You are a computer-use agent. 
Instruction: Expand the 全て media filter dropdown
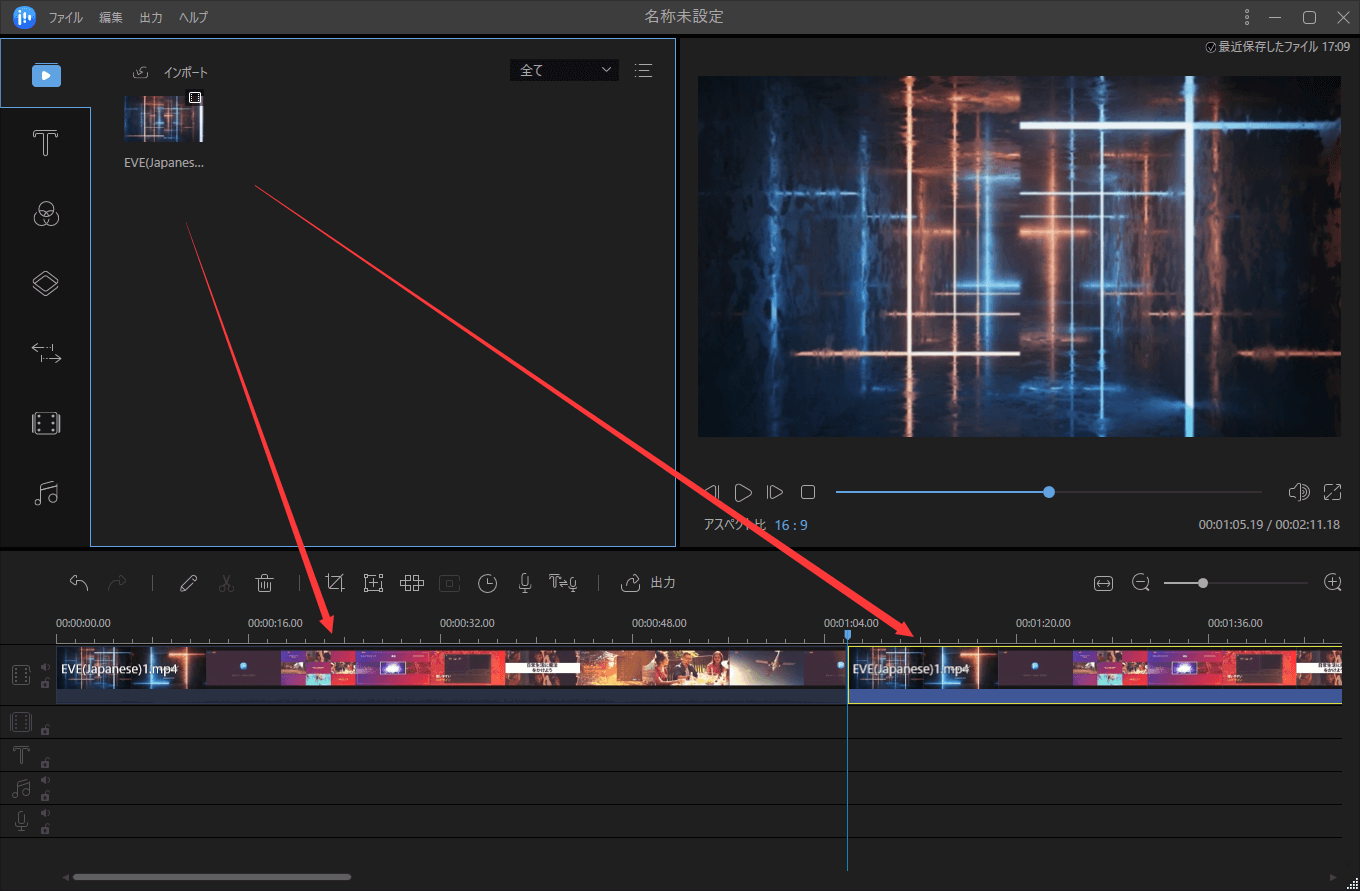[564, 70]
